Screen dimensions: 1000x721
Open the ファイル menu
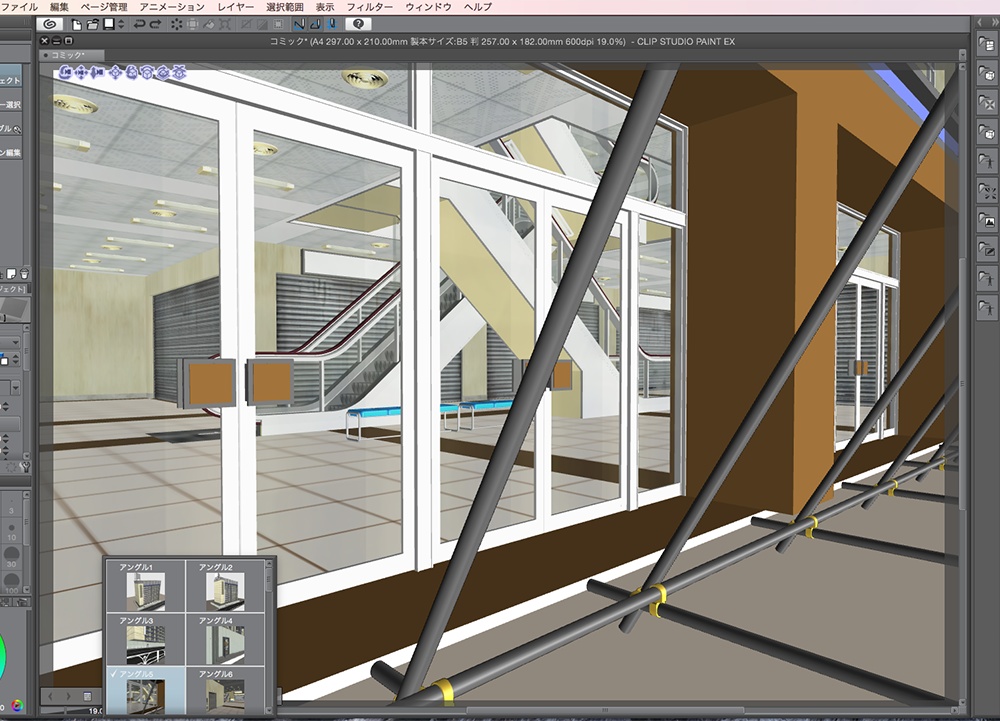(20, 7)
